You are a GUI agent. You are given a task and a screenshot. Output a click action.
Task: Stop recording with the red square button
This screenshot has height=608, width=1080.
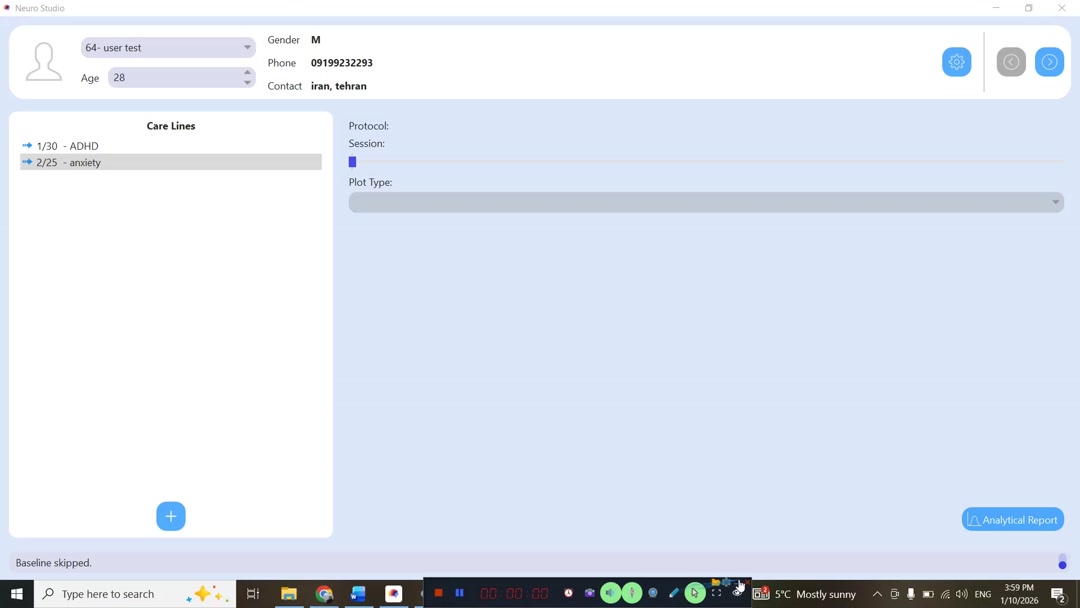[438, 593]
